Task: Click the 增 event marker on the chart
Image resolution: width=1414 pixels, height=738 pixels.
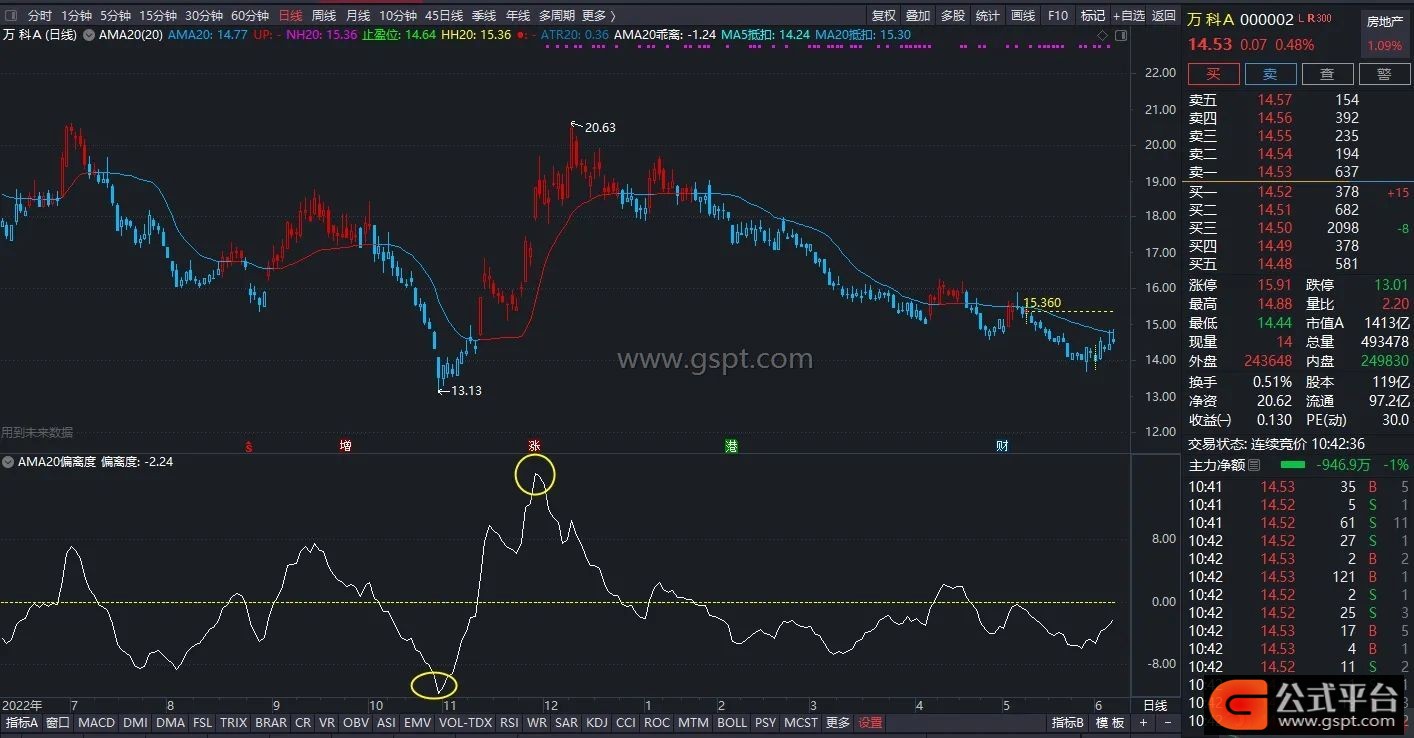Action: tap(345, 446)
